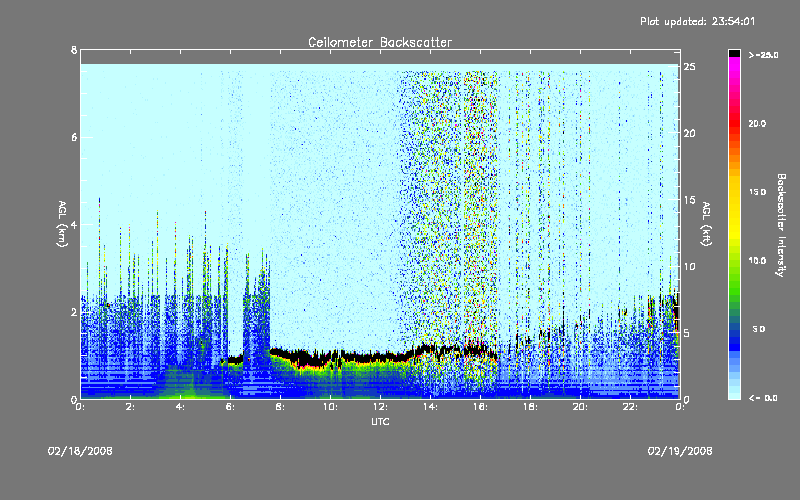Click the '8' km tick on left axis

(74, 50)
